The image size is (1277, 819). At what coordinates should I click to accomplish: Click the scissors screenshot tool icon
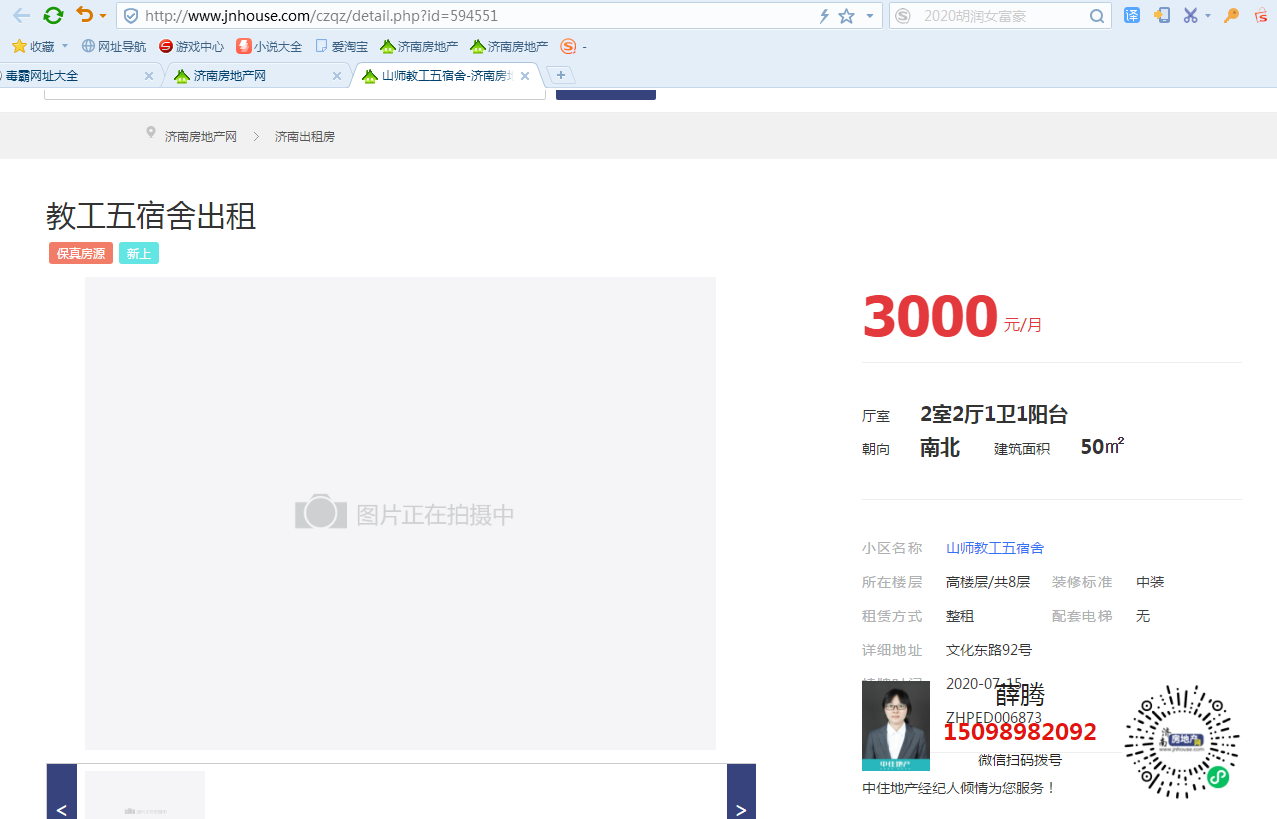(1190, 15)
